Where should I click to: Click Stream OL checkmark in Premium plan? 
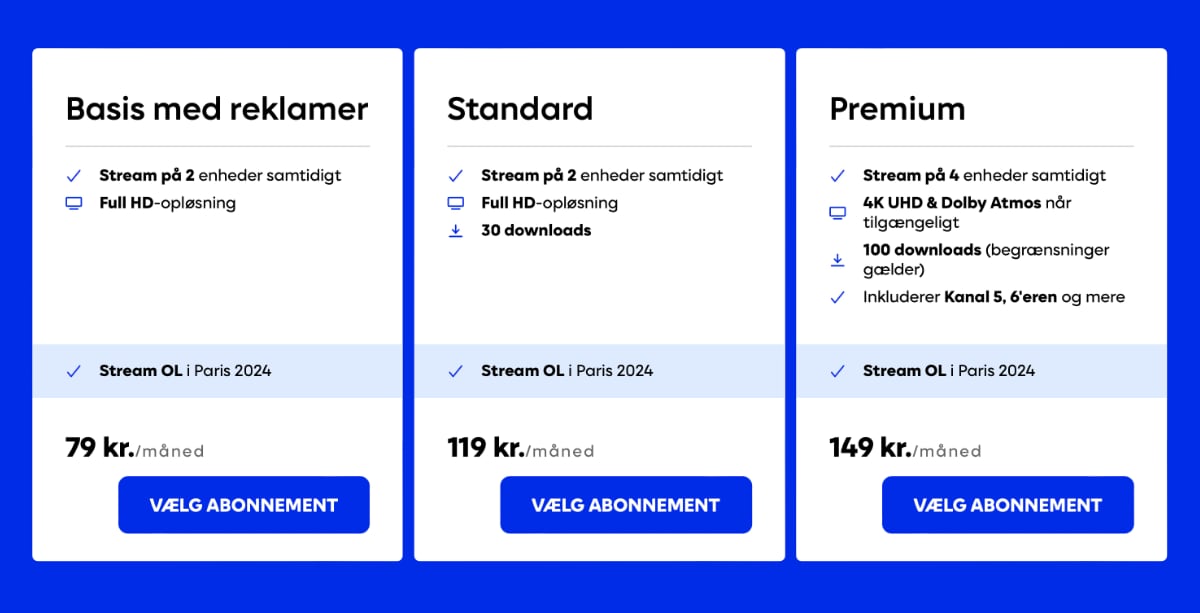[x=837, y=371]
